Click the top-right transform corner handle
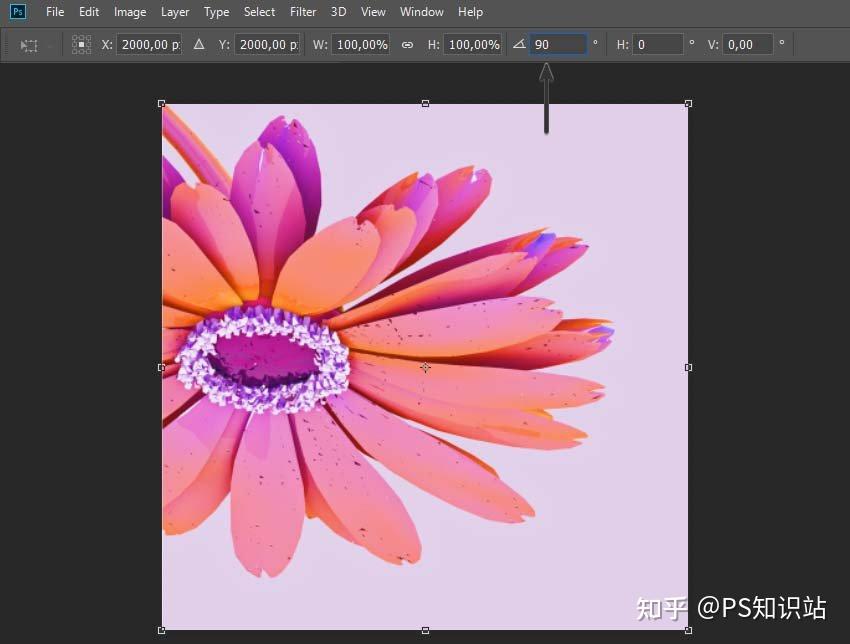This screenshot has height=644, width=850. coord(688,103)
